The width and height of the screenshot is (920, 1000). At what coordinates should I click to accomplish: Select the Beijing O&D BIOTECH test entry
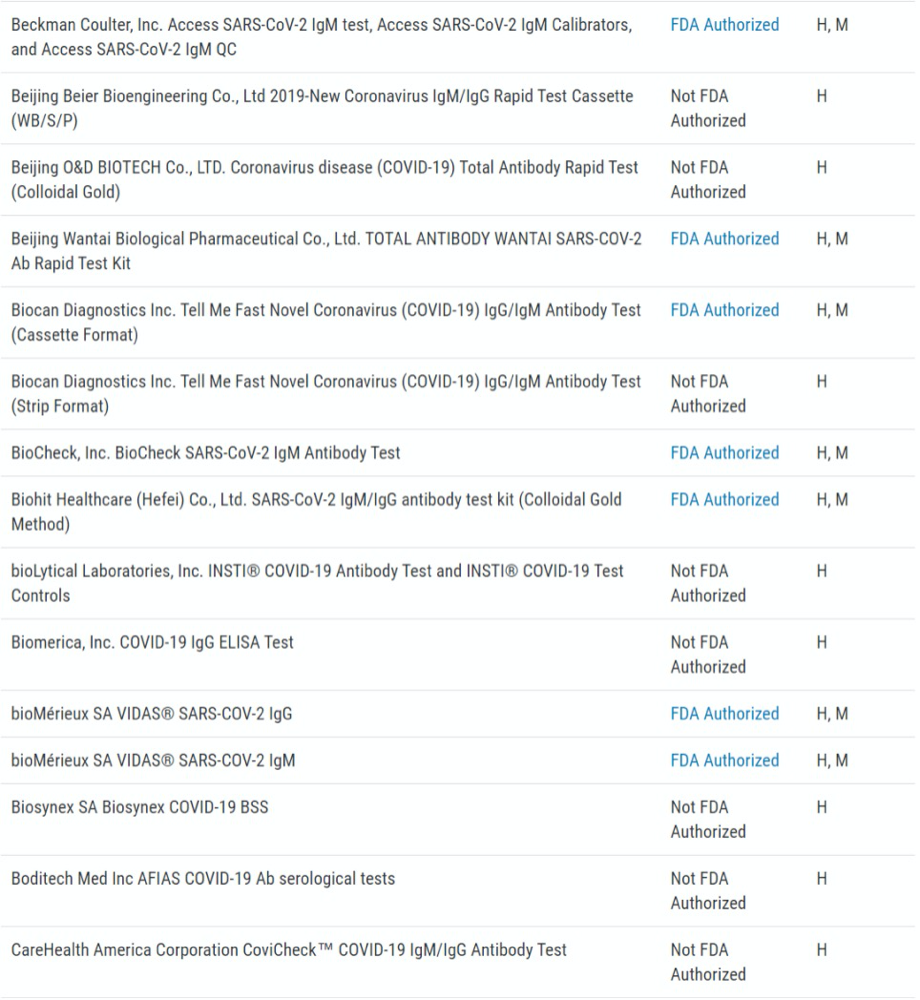[x=324, y=179]
